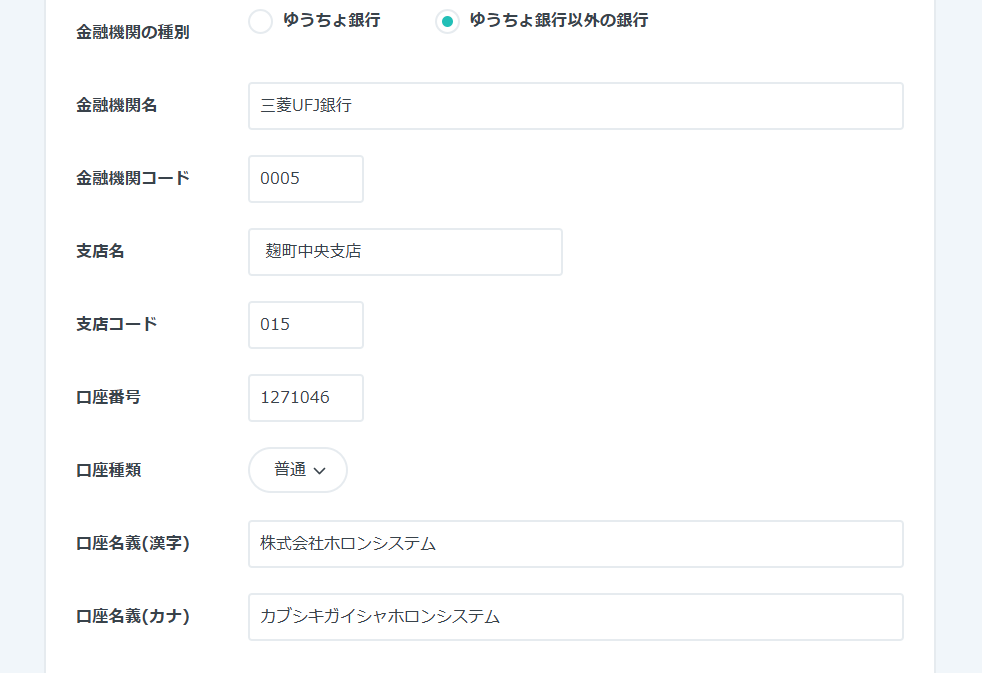Click the 口座名義(漢字) label text

[133, 543]
